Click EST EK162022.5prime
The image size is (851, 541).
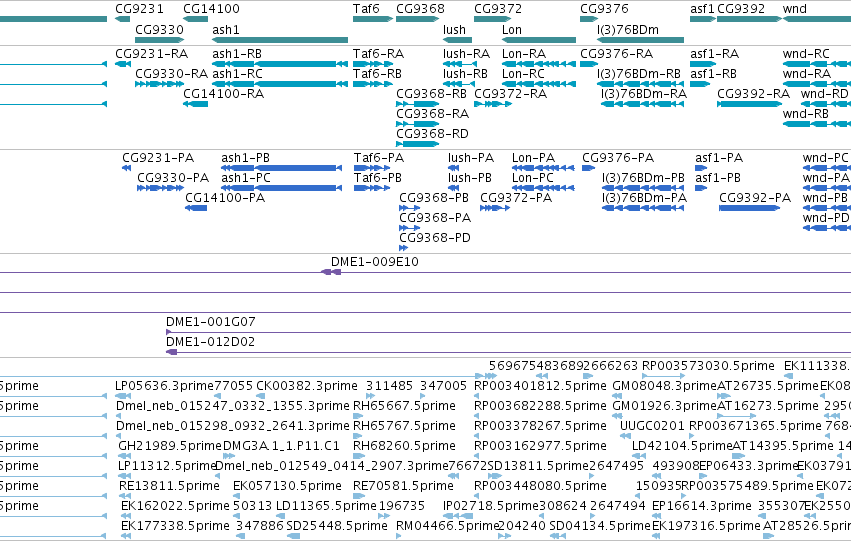point(175,506)
